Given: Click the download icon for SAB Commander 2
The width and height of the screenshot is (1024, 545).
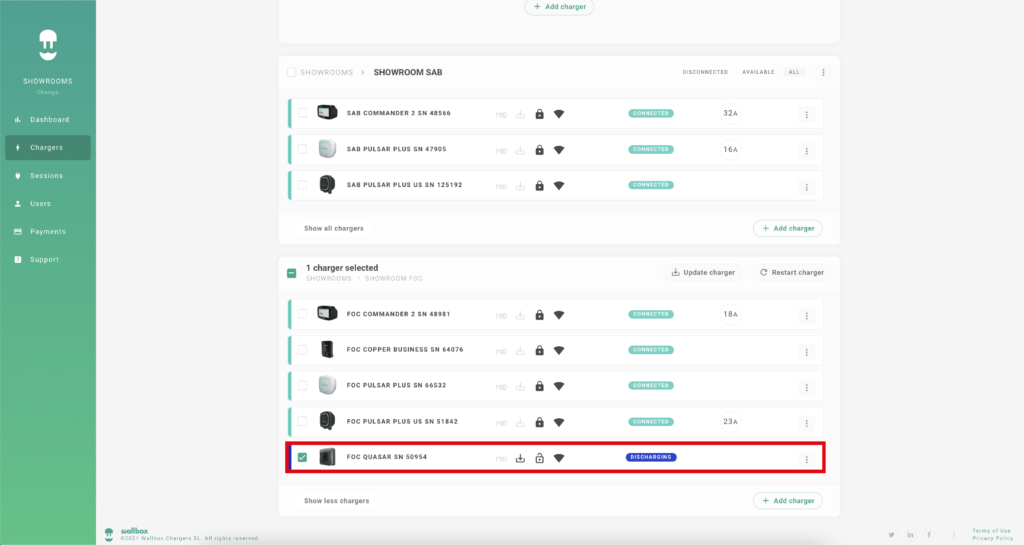Looking at the screenshot, I should coord(520,114).
